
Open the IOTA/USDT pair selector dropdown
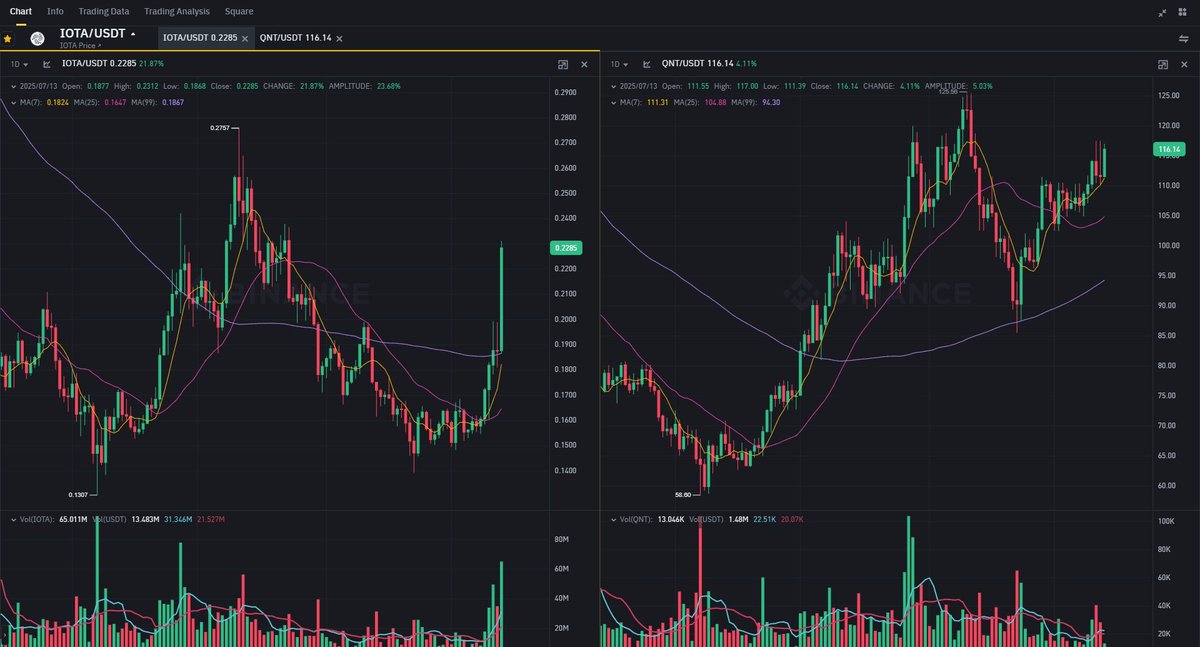tap(133, 34)
